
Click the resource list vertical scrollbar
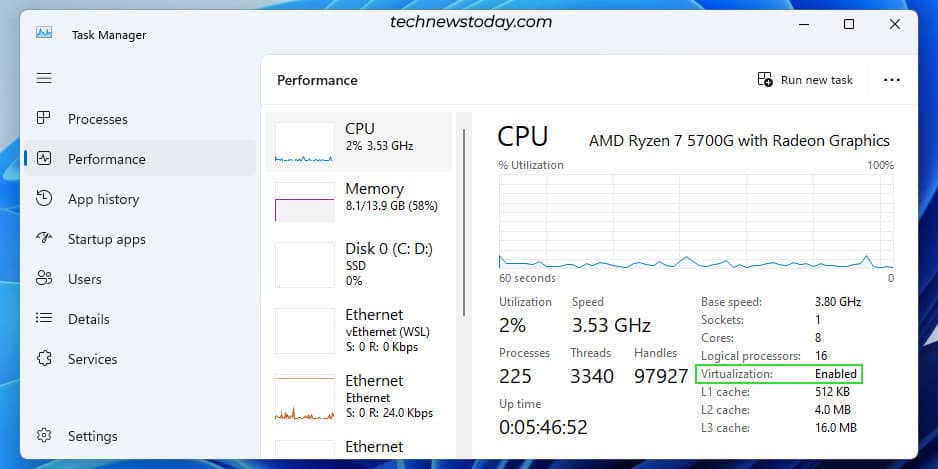464,220
